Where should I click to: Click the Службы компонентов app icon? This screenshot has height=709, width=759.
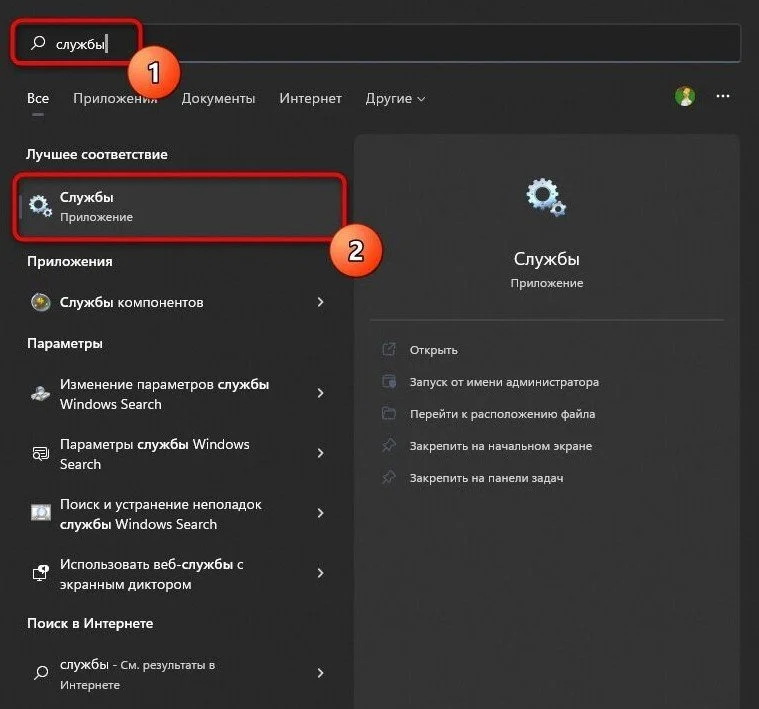point(41,302)
